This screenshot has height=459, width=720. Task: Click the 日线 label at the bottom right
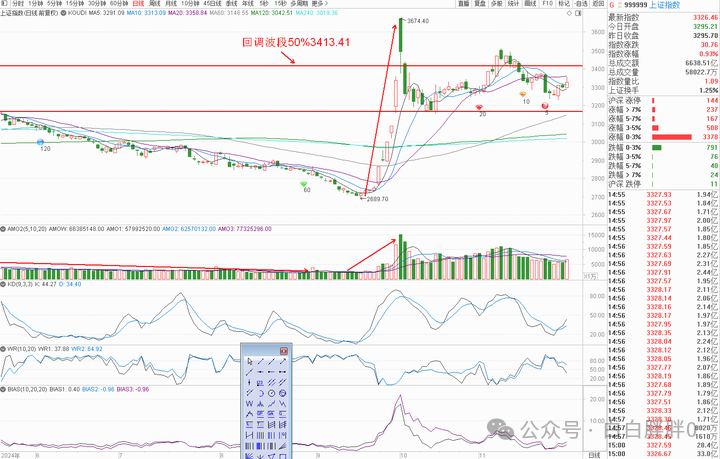click(594, 455)
